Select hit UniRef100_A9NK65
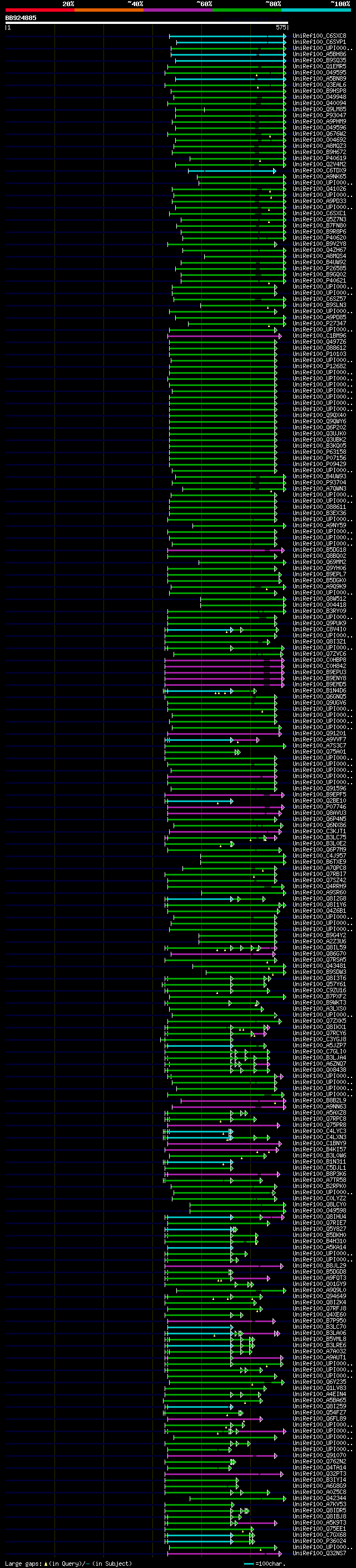Viewport: 356px width, 1568px height. (319, 176)
